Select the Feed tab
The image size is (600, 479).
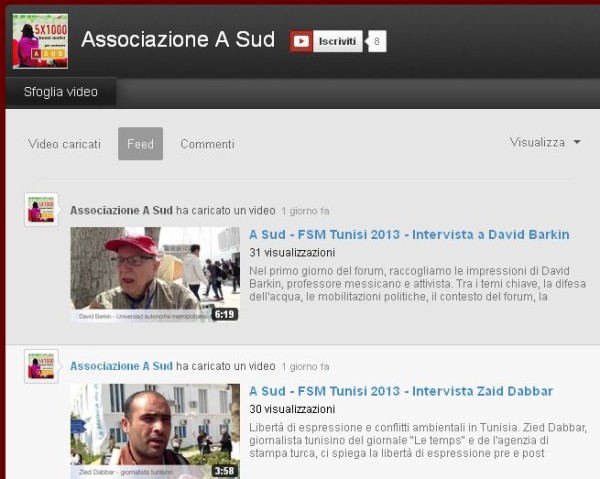(x=140, y=144)
